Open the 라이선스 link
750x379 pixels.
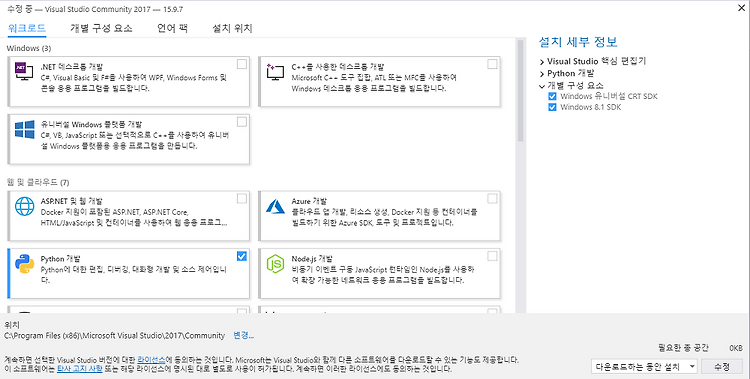click(x=152, y=359)
